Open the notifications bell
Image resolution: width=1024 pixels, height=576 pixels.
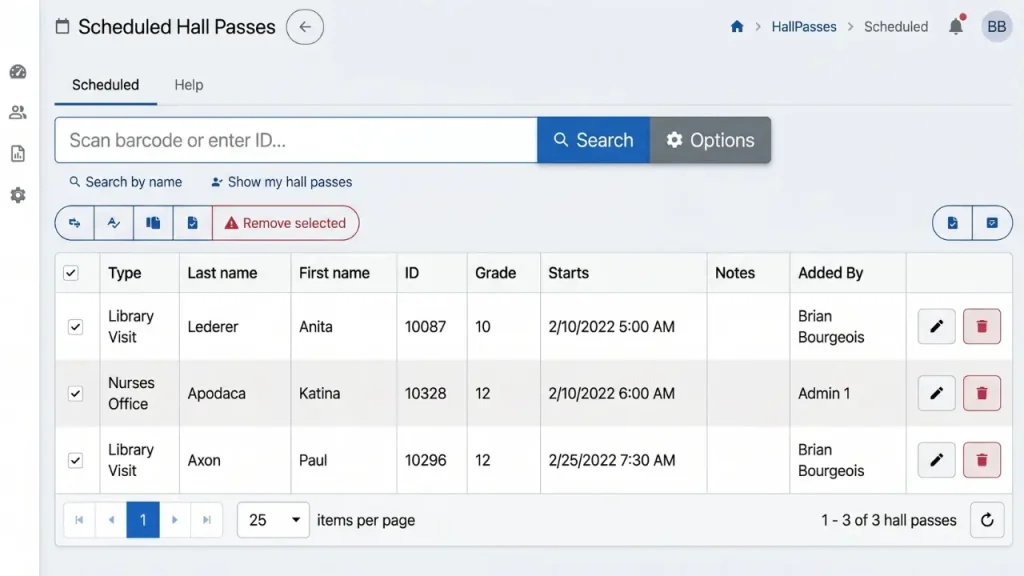point(956,26)
